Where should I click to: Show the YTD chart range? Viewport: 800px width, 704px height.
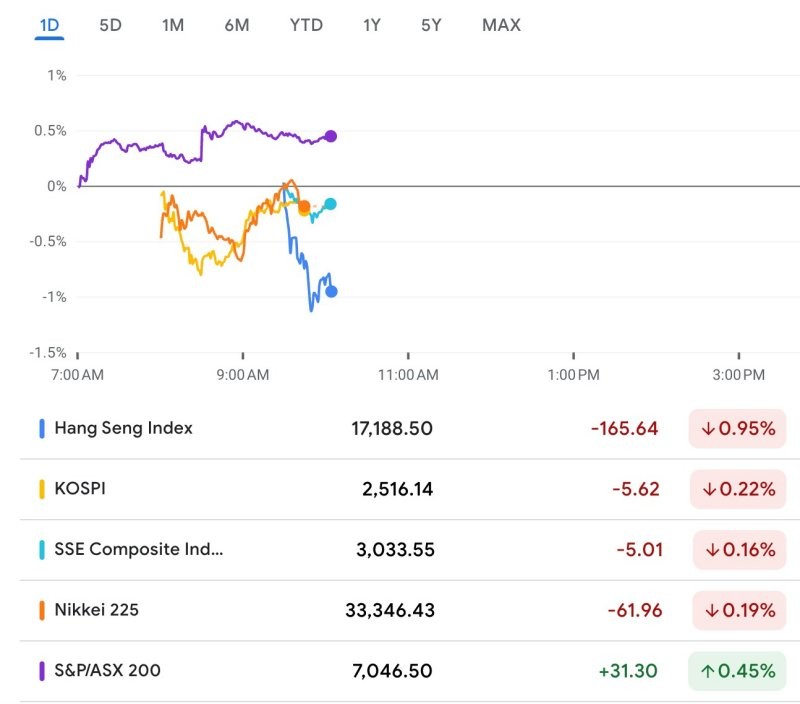pos(306,25)
